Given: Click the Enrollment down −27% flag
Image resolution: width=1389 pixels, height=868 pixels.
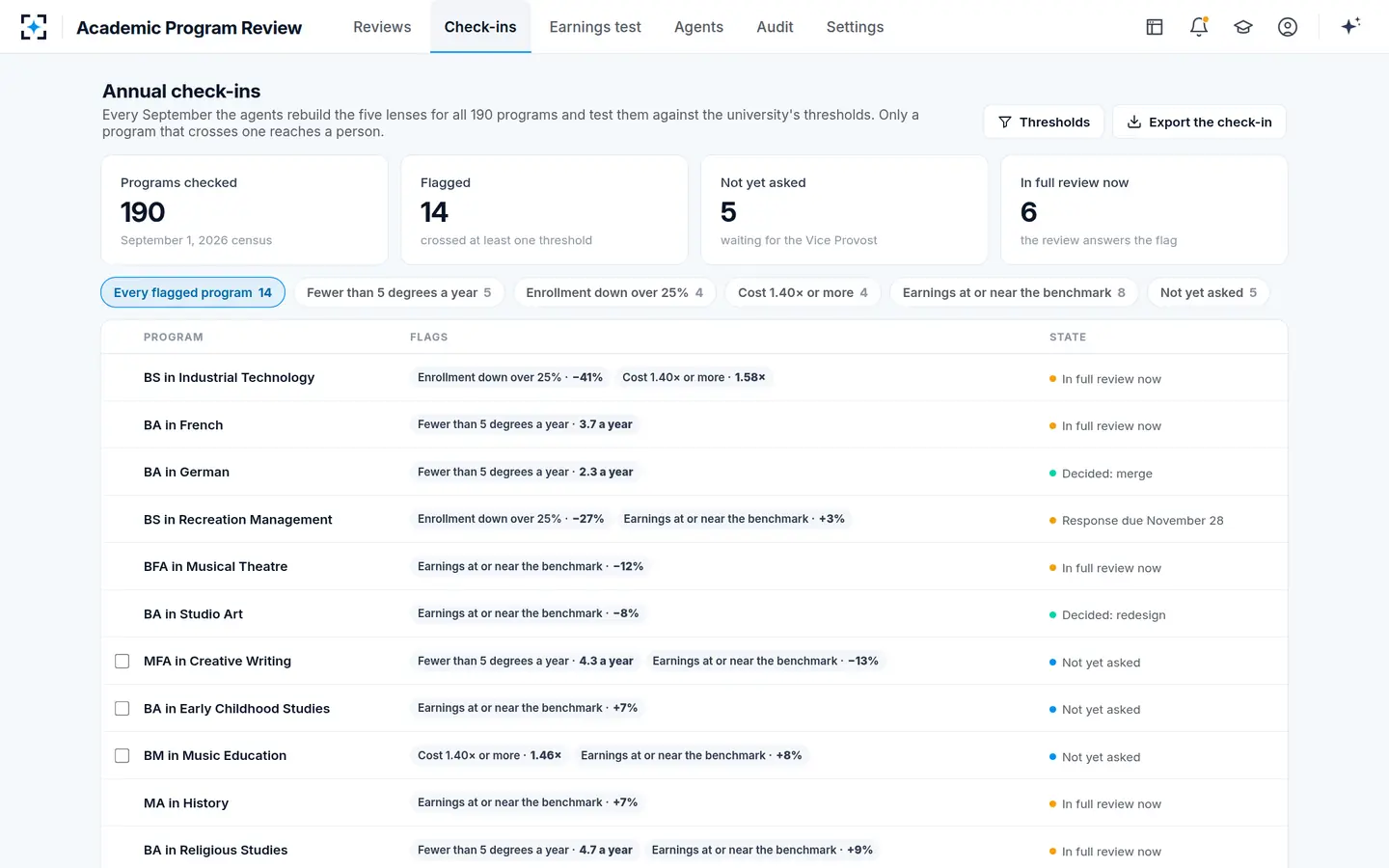Looking at the screenshot, I should click(510, 520).
